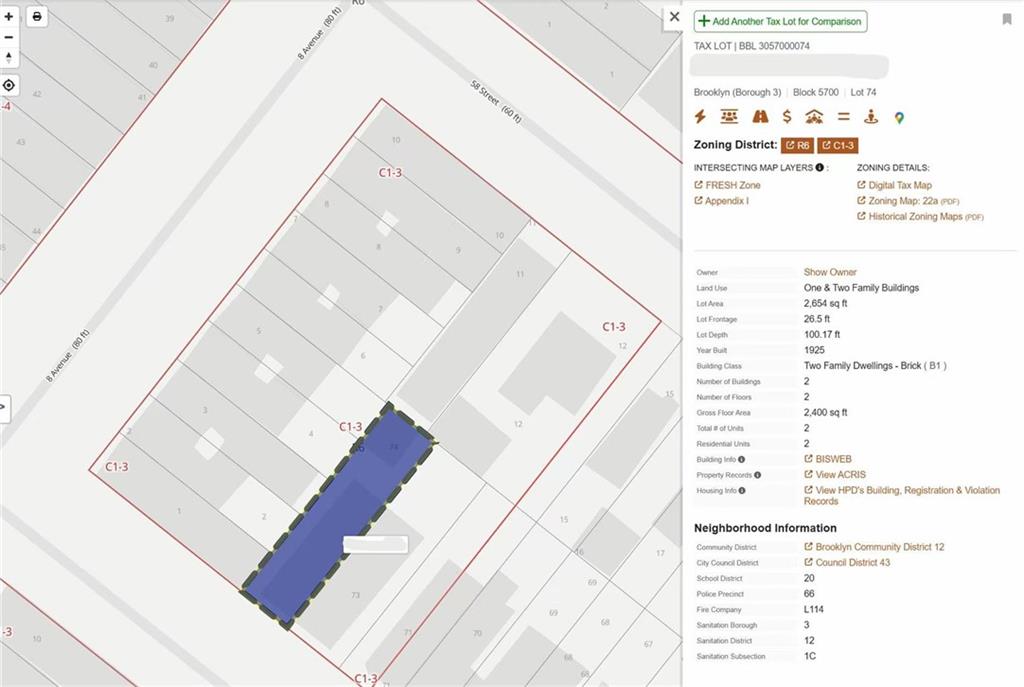Open the R6 zoning district link
Image resolution: width=1024 pixels, height=687 pixels.
(797, 146)
